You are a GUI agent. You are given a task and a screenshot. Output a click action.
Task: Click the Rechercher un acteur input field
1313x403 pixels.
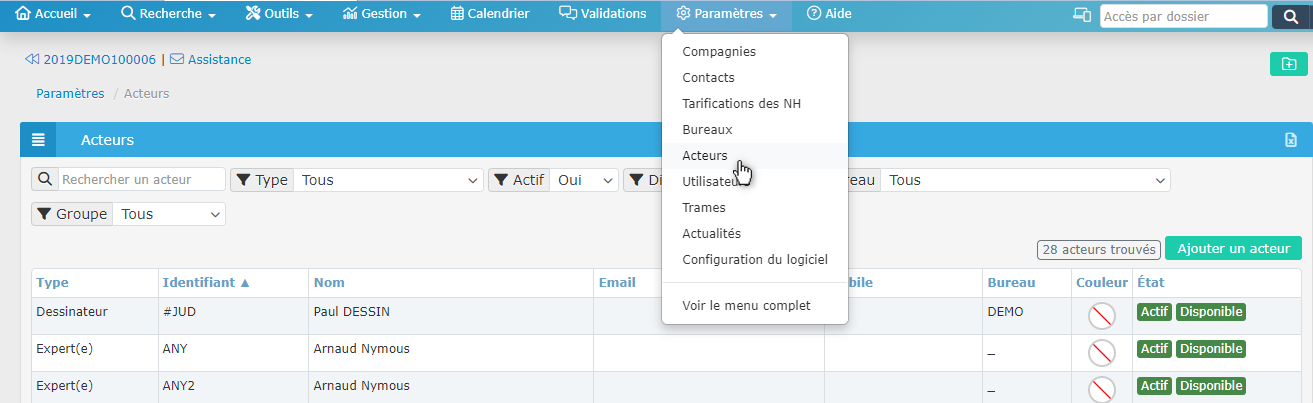click(141, 179)
